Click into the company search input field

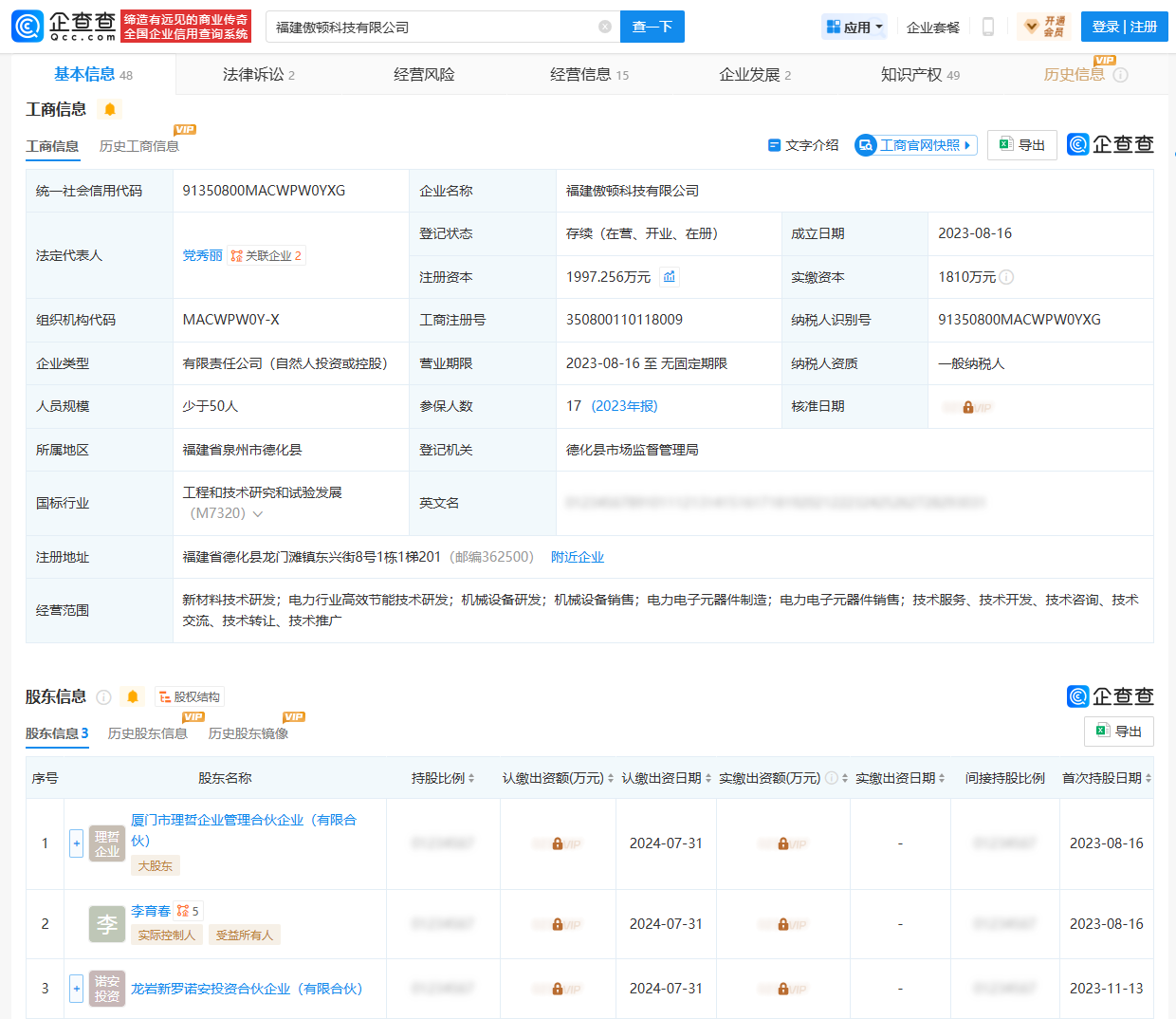pyautogui.click(x=432, y=27)
